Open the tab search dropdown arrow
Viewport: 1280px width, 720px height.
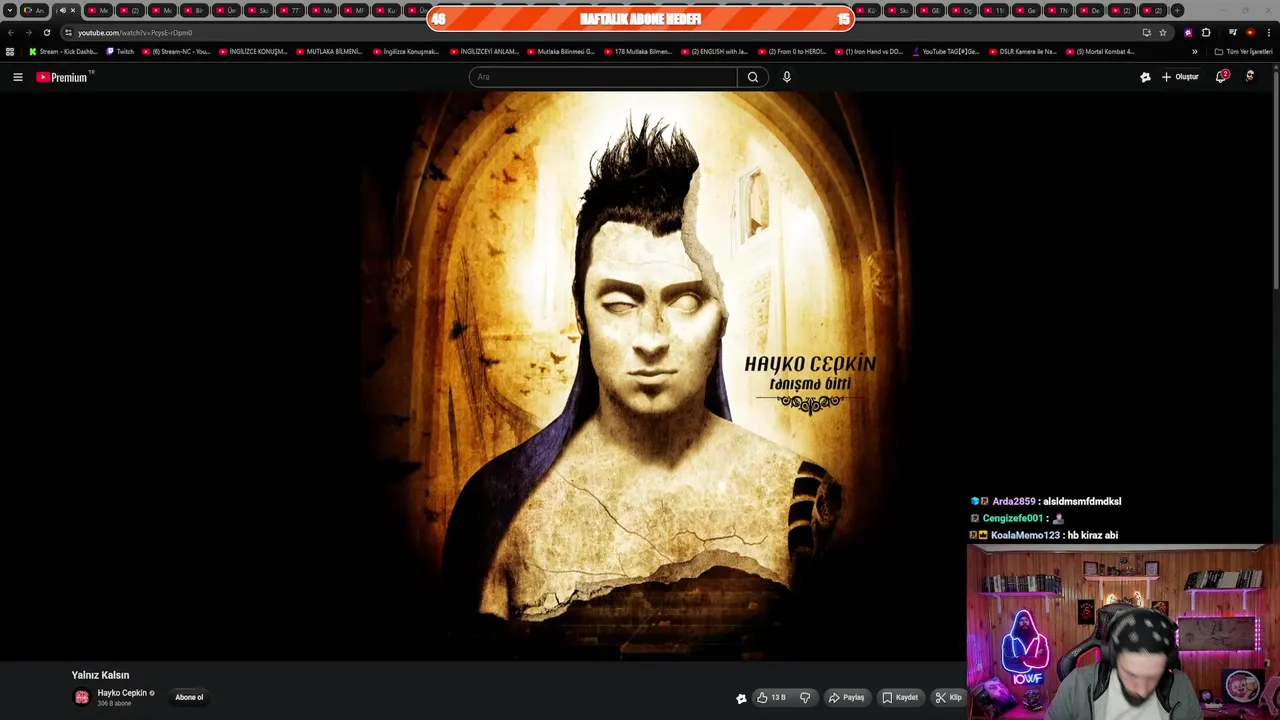(10, 10)
